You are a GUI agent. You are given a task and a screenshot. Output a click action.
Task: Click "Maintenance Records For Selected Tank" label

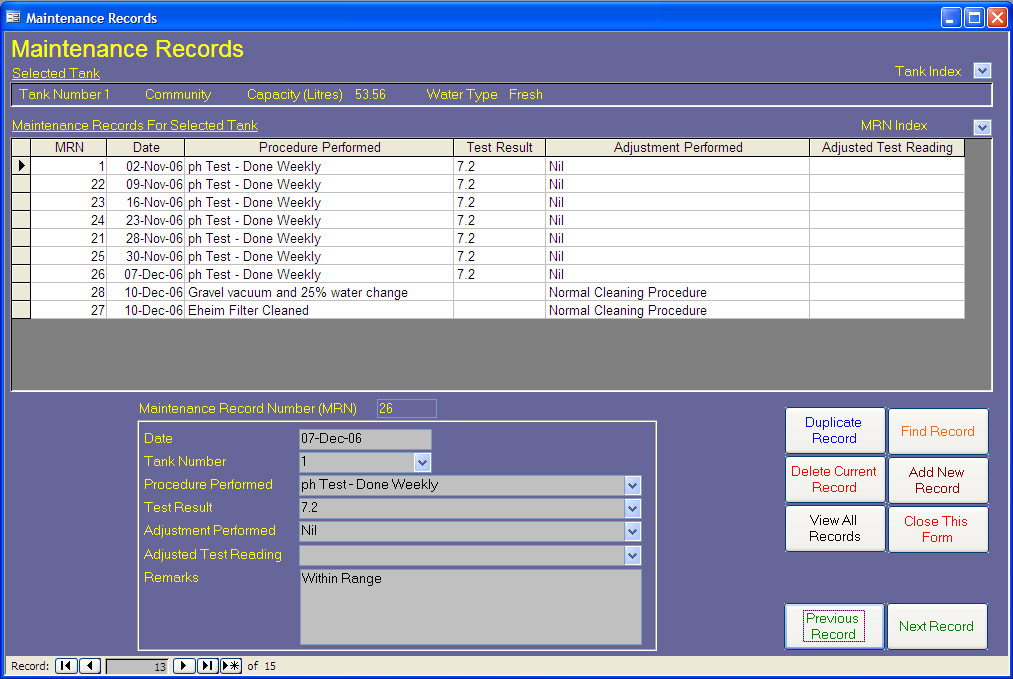(x=135, y=125)
